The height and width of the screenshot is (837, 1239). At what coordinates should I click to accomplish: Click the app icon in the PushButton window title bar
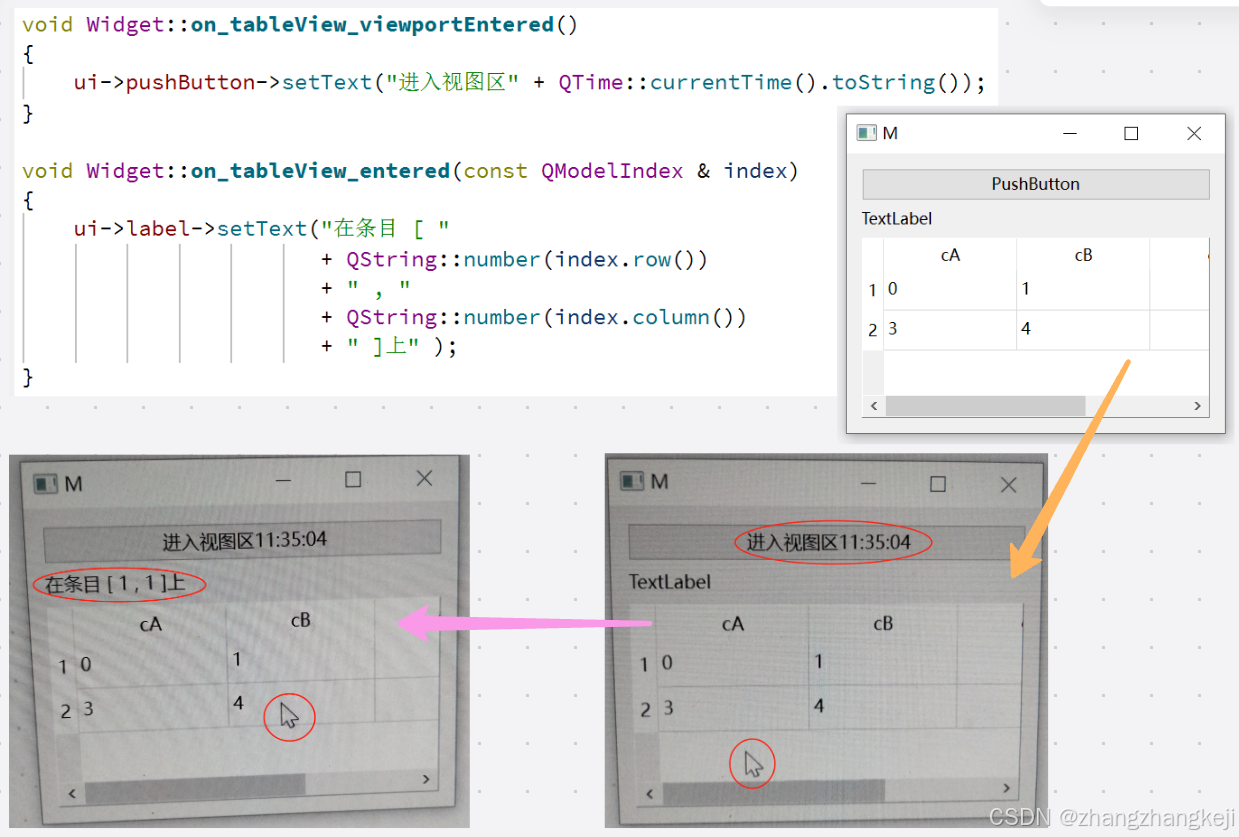[867, 133]
